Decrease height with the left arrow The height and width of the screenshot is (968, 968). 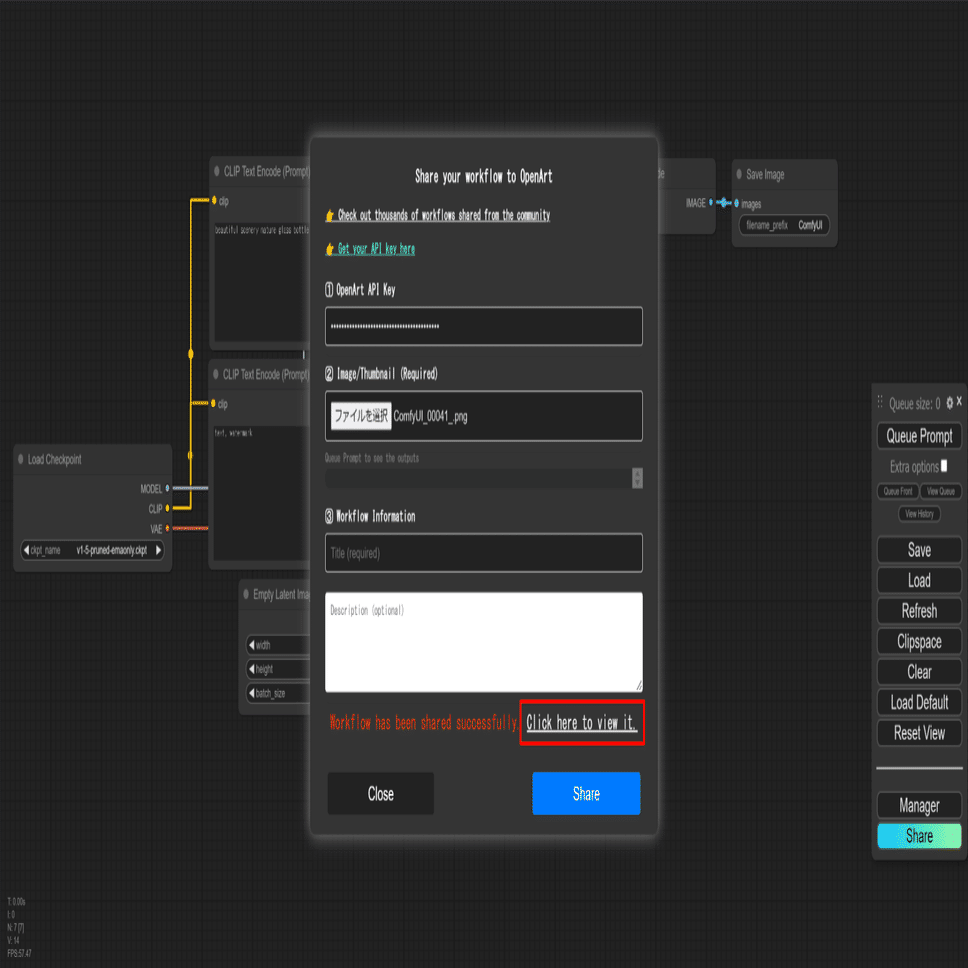(252, 669)
